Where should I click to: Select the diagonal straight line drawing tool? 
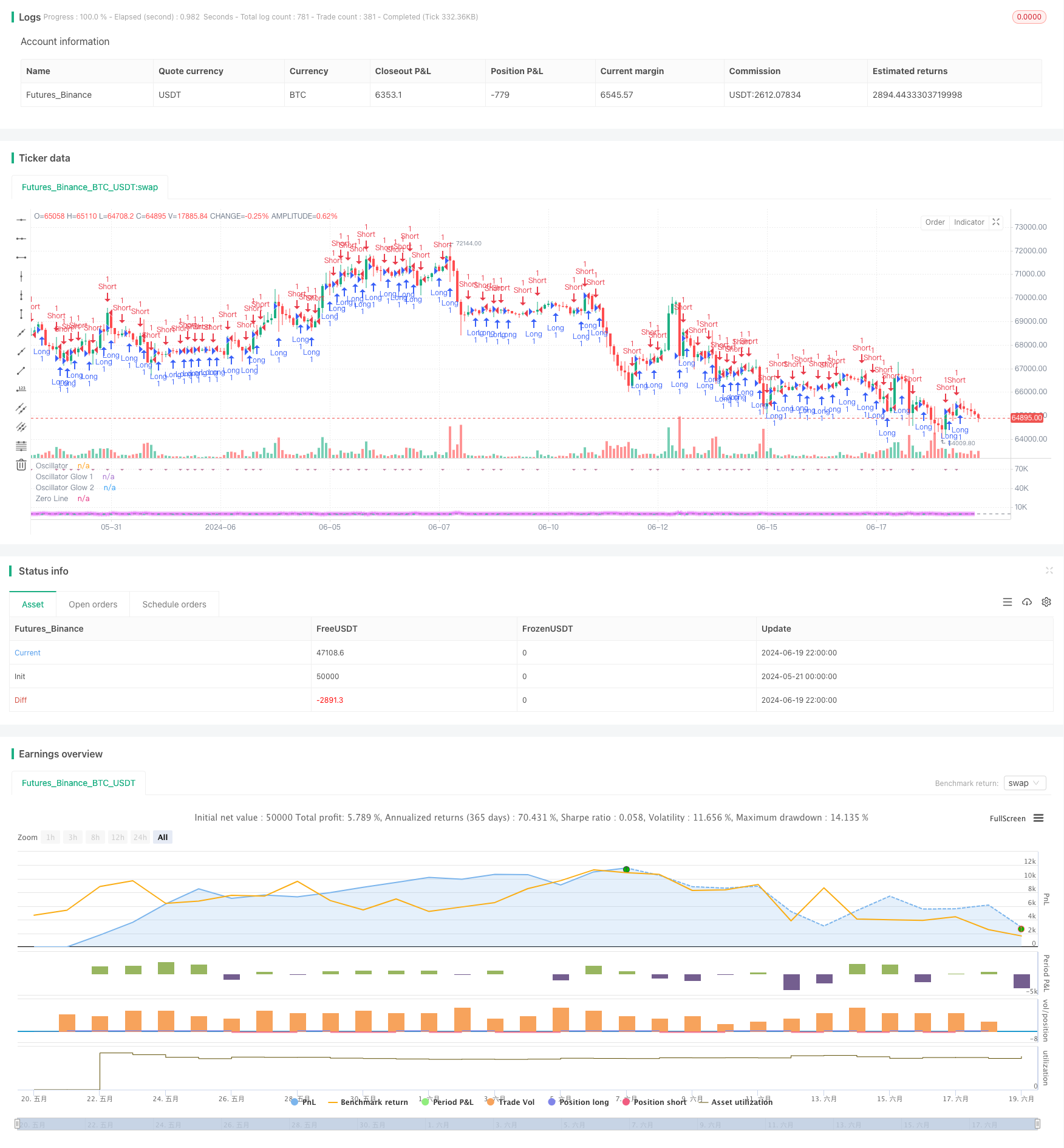click(21, 333)
